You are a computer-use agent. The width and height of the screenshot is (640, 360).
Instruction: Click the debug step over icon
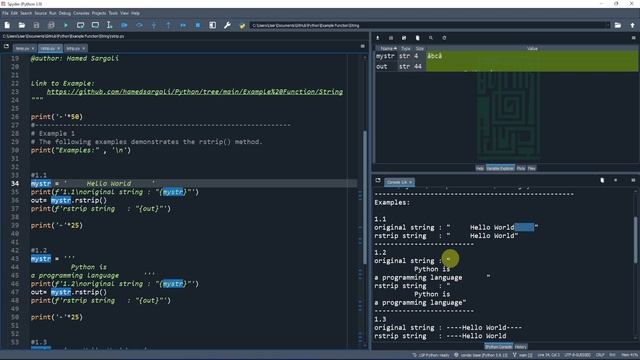(139, 25)
